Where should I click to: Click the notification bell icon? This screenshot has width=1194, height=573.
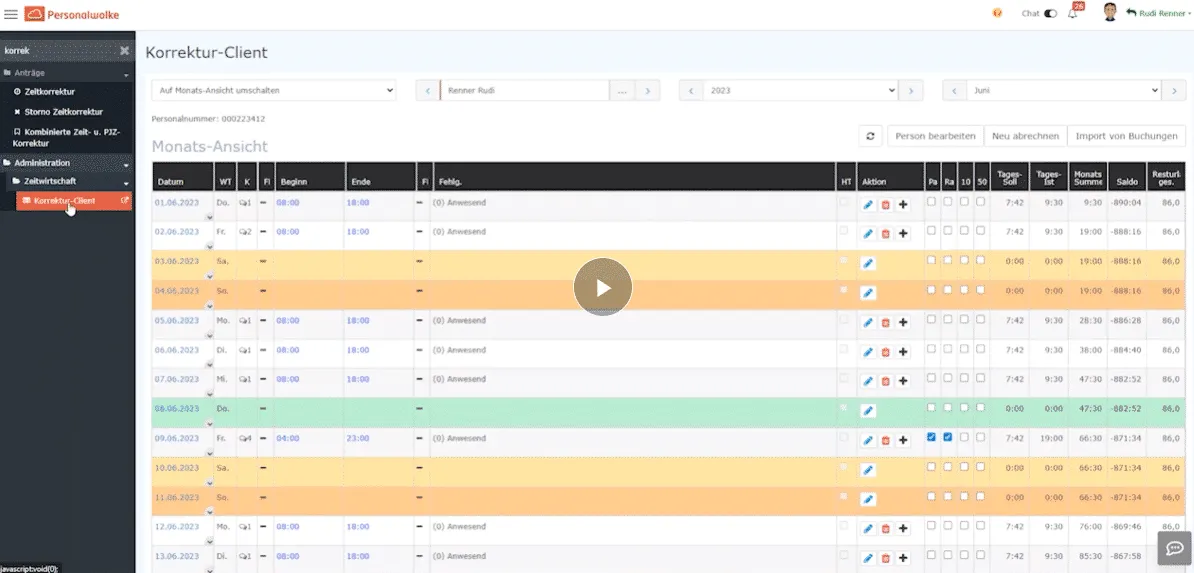(x=1073, y=14)
